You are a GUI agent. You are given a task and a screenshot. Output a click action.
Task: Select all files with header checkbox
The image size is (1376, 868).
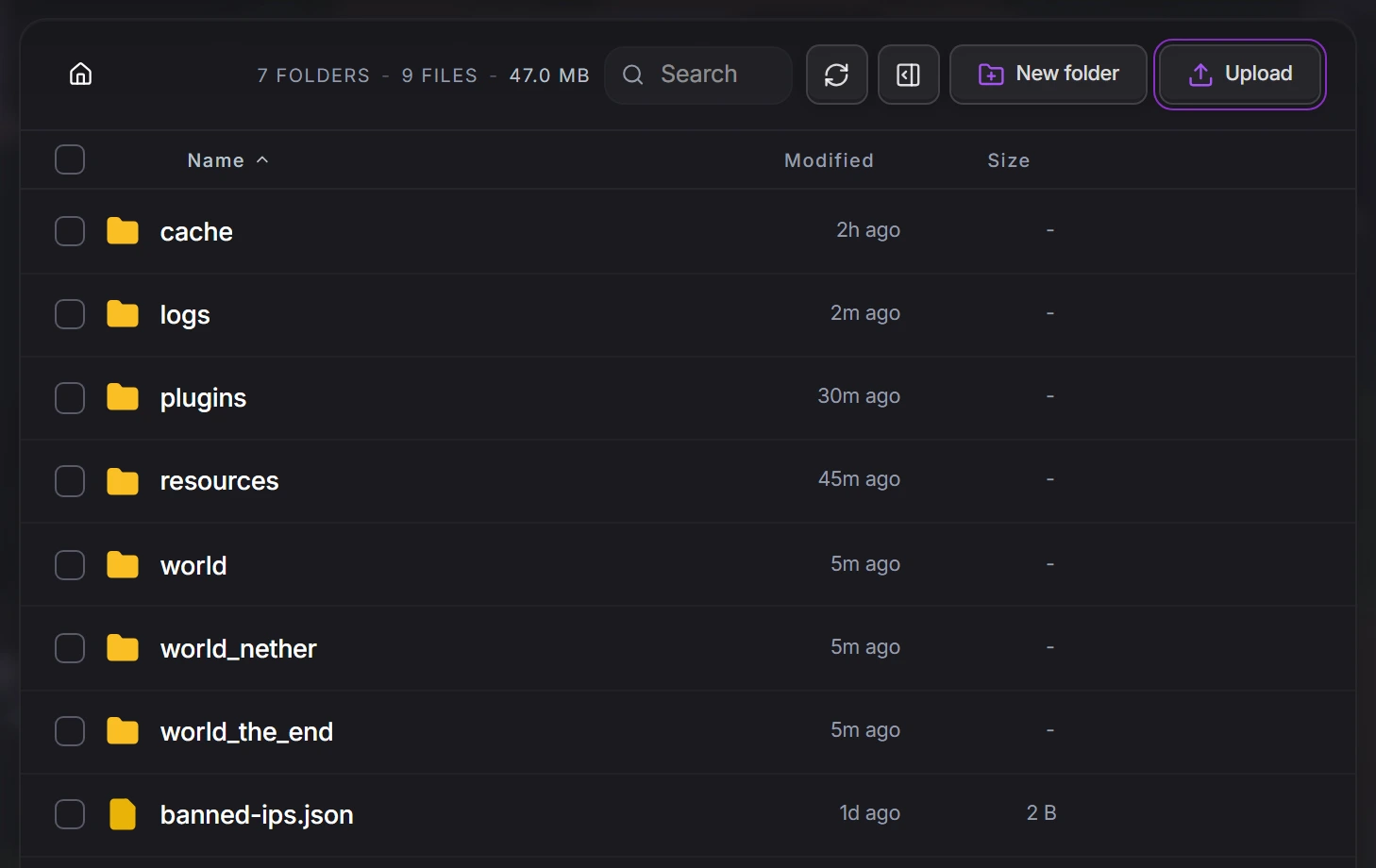pyautogui.click(x=70, y=159)
